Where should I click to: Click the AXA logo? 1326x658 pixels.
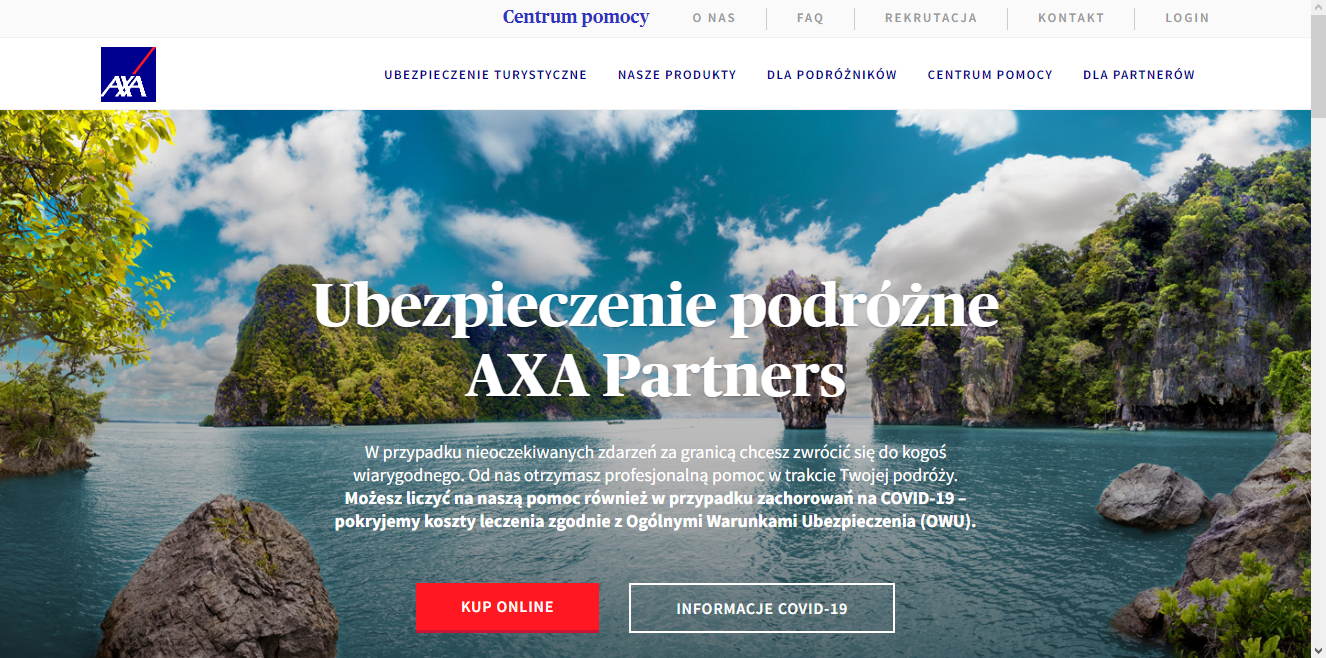coord(128,74)
